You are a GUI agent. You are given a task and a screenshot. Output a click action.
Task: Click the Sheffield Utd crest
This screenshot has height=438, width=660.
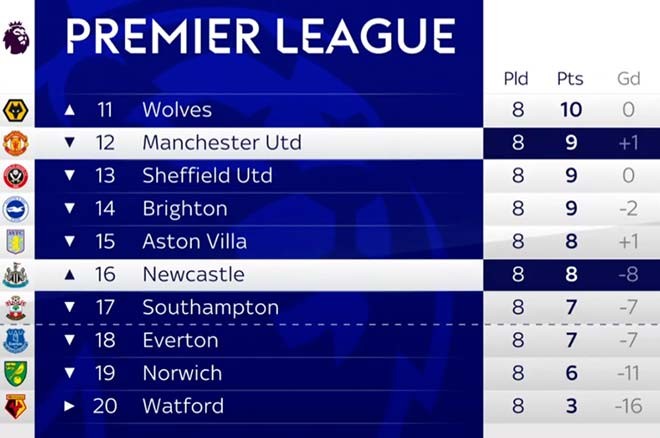[x=16, y=176]
